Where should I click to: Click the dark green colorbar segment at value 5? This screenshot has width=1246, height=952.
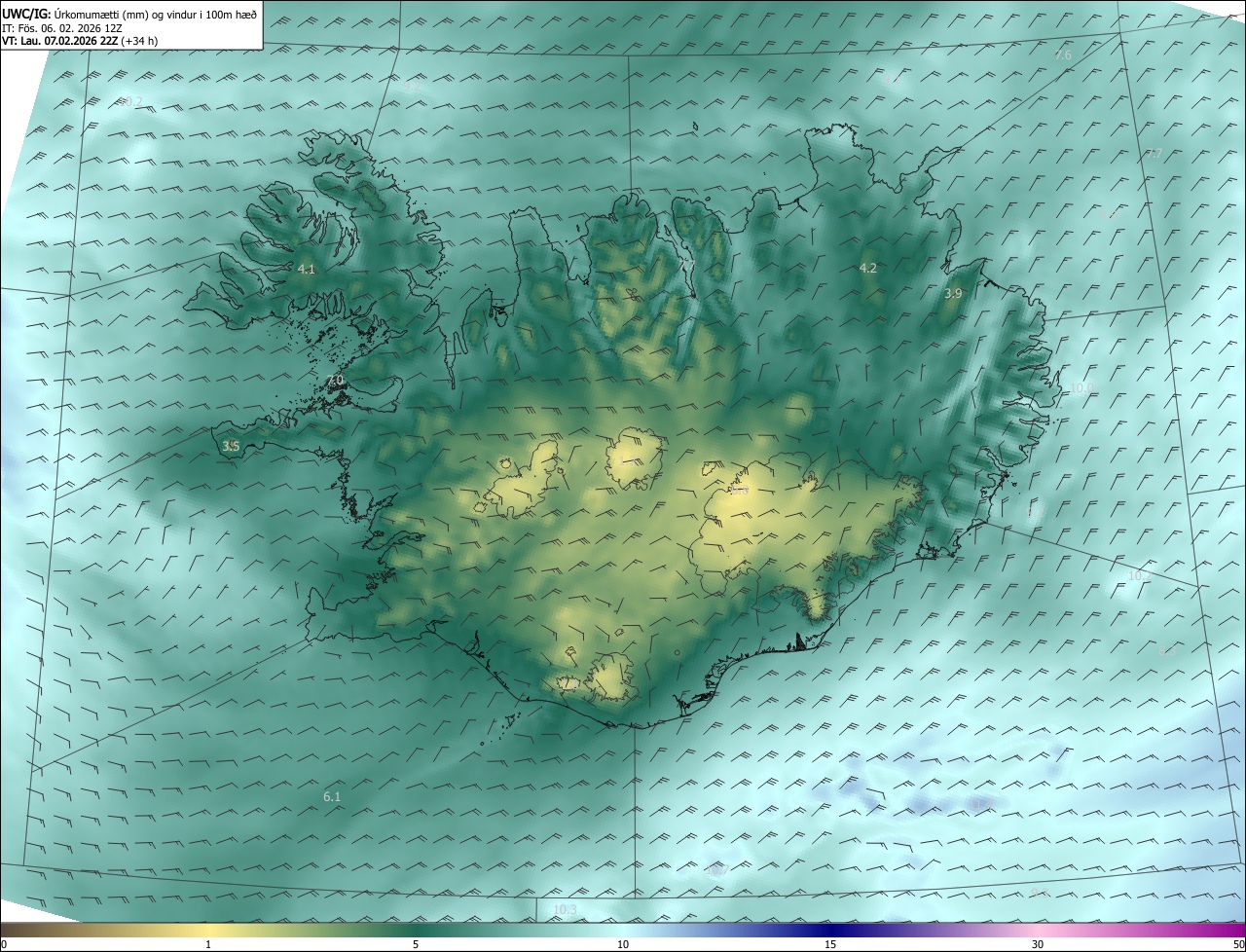pos(416,930)
